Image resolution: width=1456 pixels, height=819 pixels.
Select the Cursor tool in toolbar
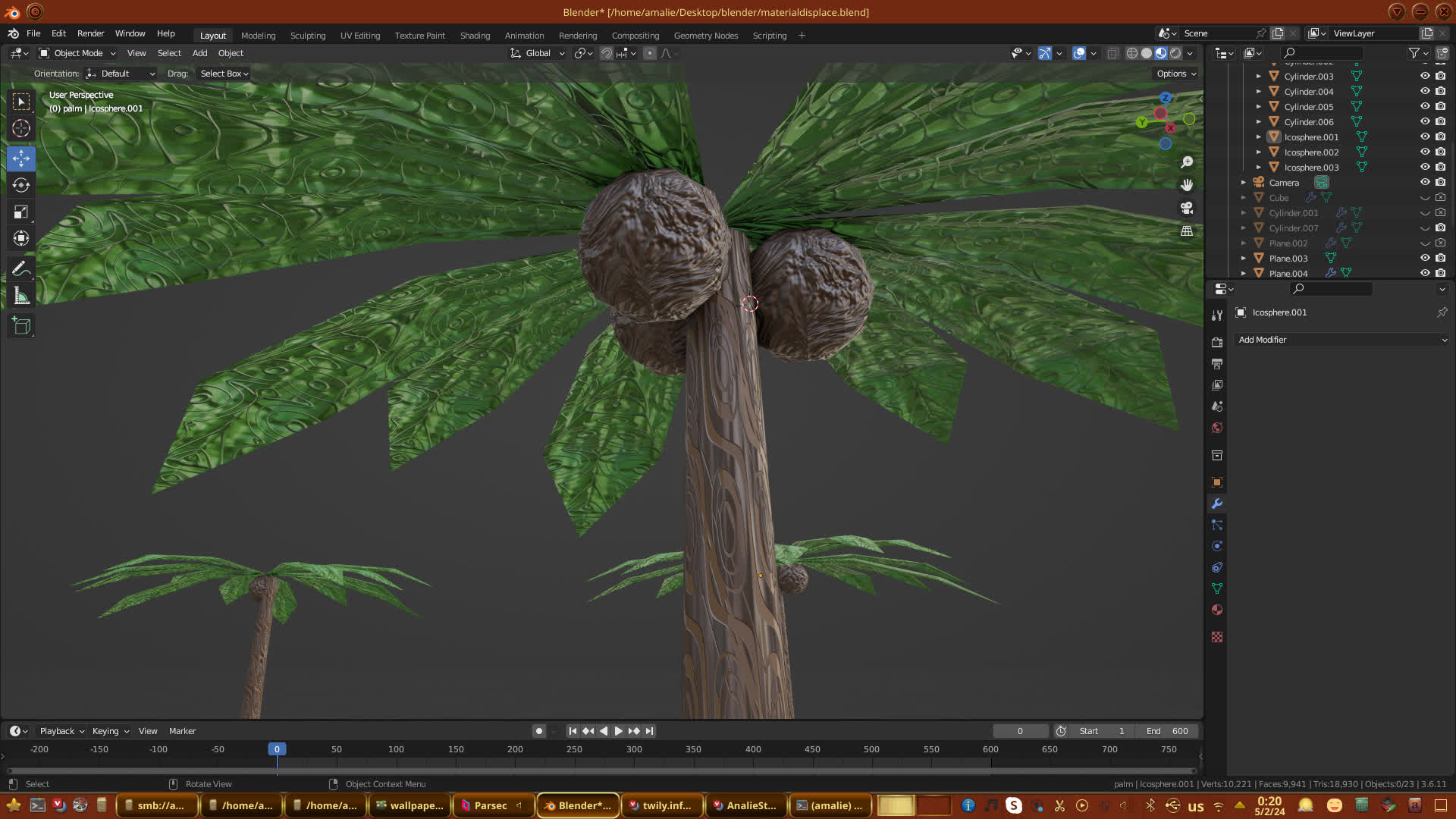(21, 128)
